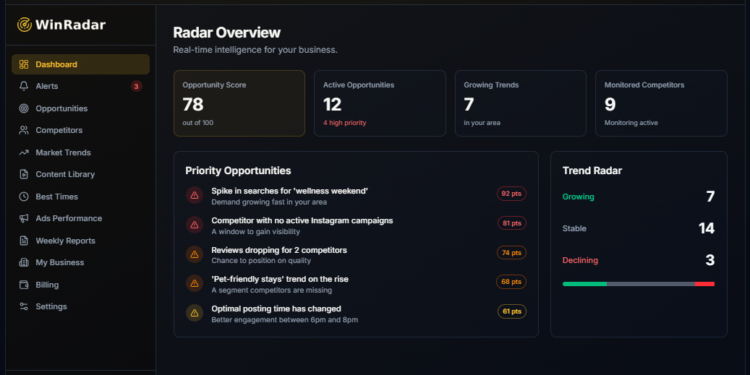
Task: Select Content Library in sidebar
Action: pos(80,174)
